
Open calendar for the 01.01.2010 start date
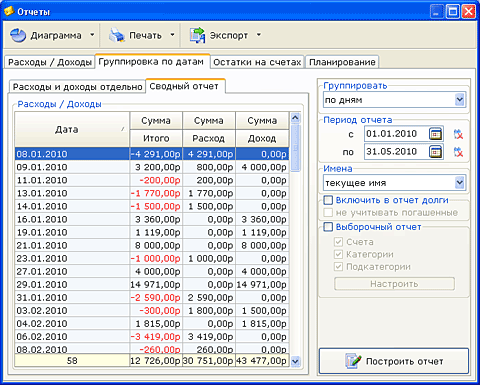(x=436, y=134)
